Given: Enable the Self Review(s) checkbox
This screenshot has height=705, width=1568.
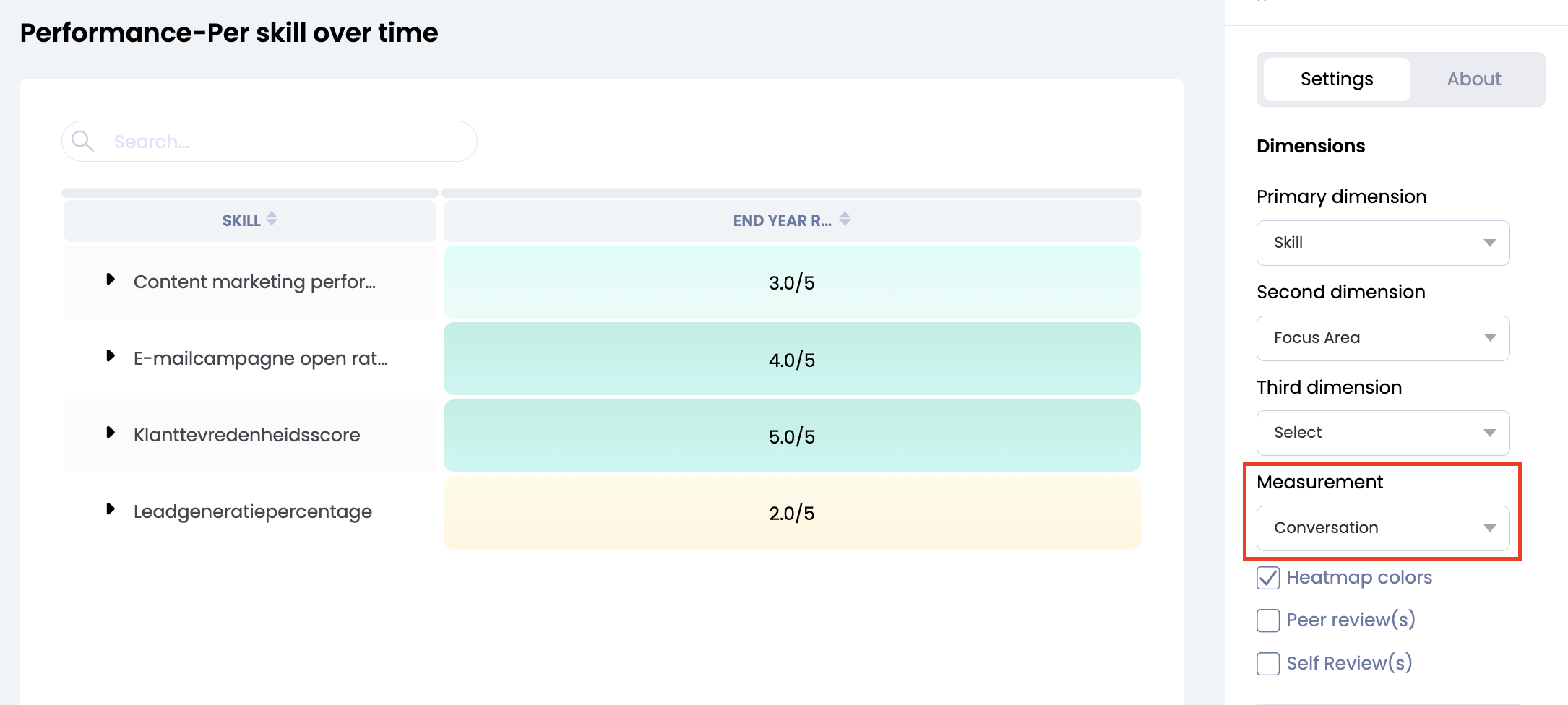Looking at the screenshot, I should tap(1268, 663).
